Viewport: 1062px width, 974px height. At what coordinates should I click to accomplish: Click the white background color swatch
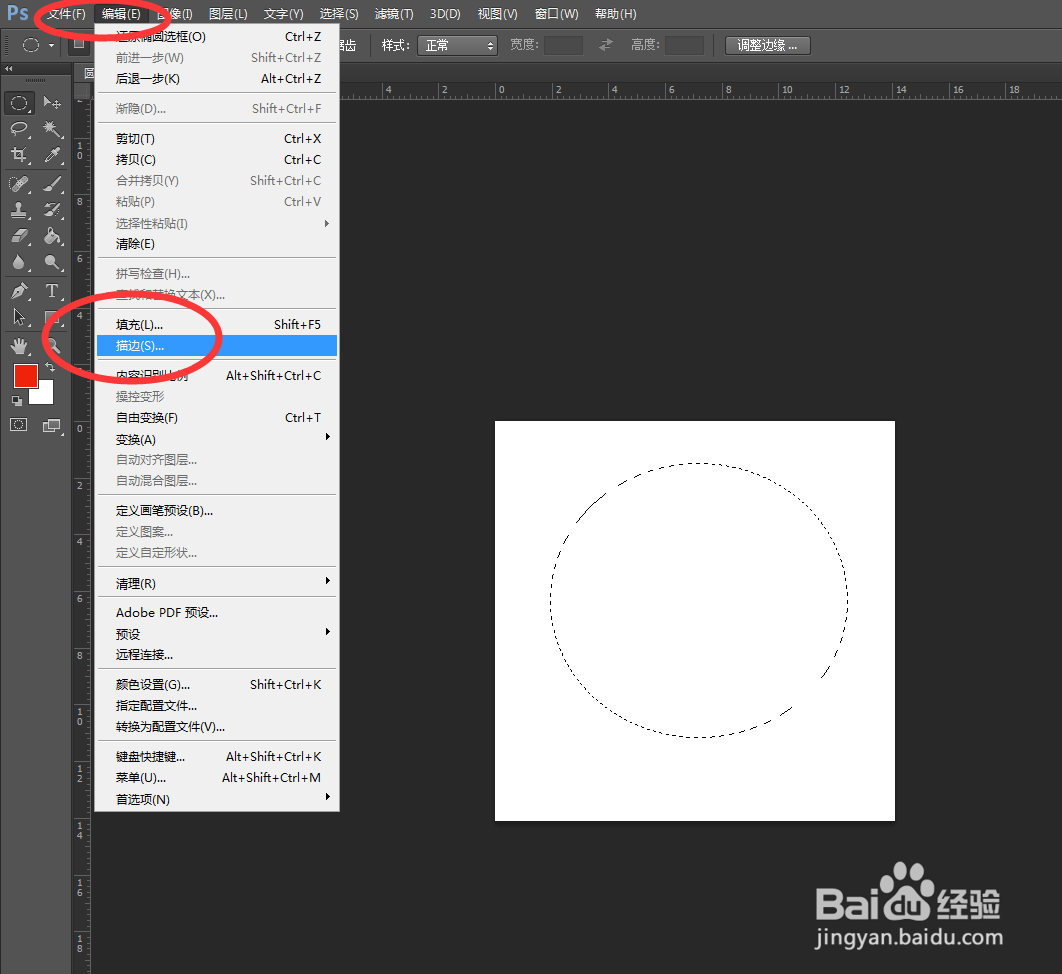[44, 396]
